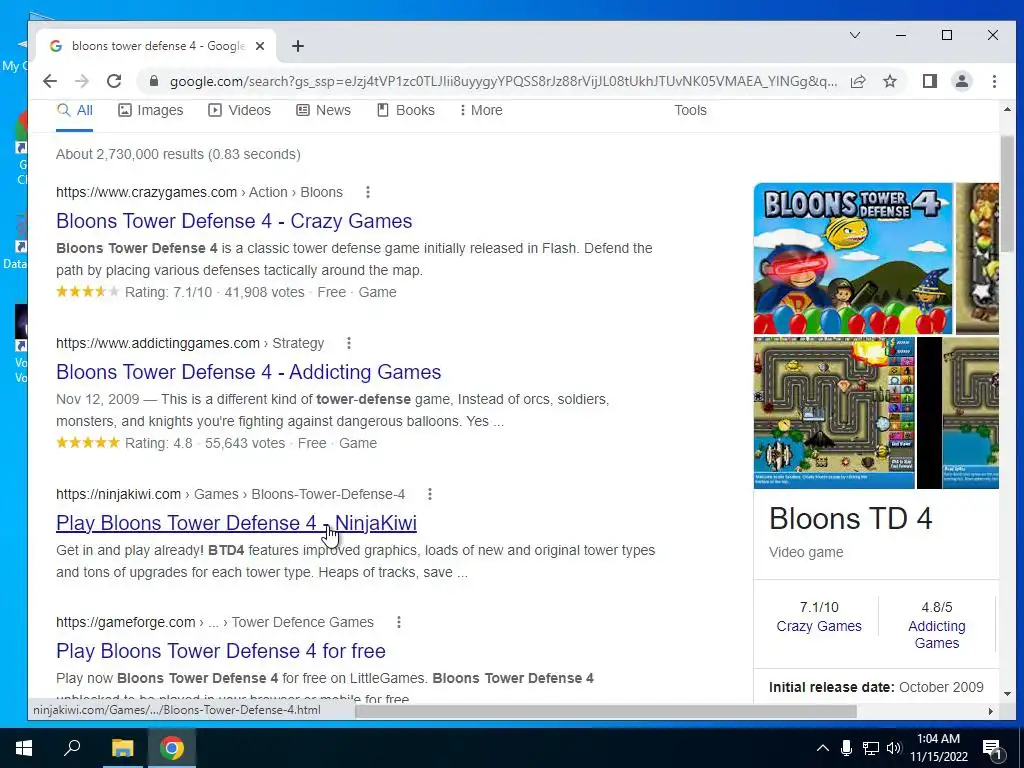
Task: Open Chrome three-dot menu
Action: tap(994, 81)
